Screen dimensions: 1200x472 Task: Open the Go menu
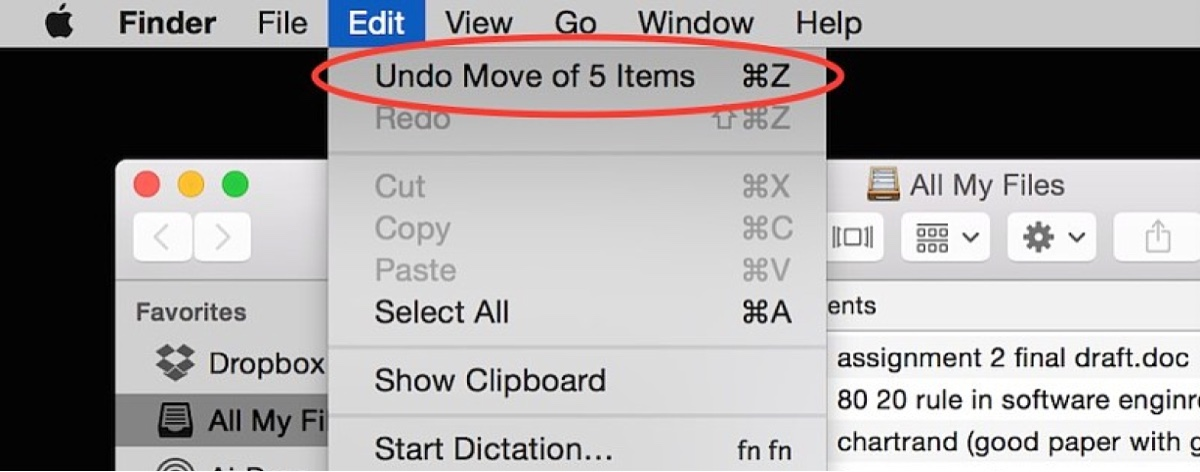click(575, 22)
